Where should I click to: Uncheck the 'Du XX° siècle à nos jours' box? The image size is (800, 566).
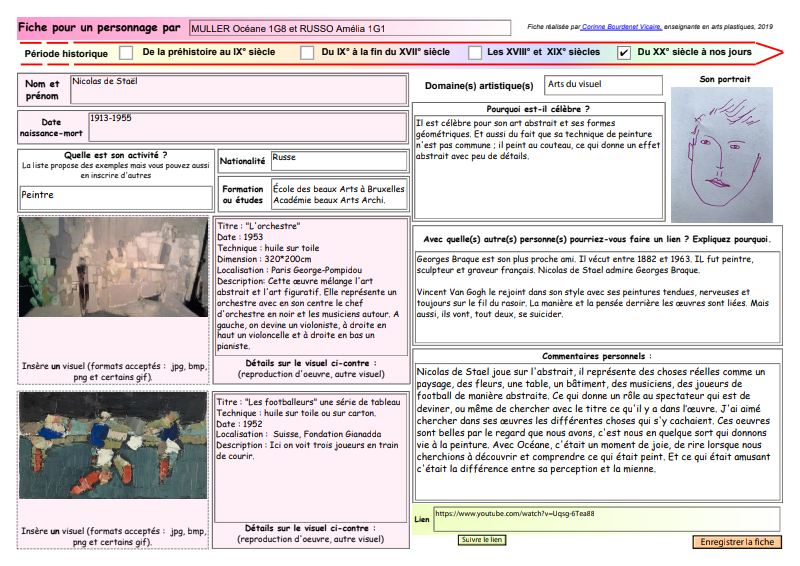[624, 52]
